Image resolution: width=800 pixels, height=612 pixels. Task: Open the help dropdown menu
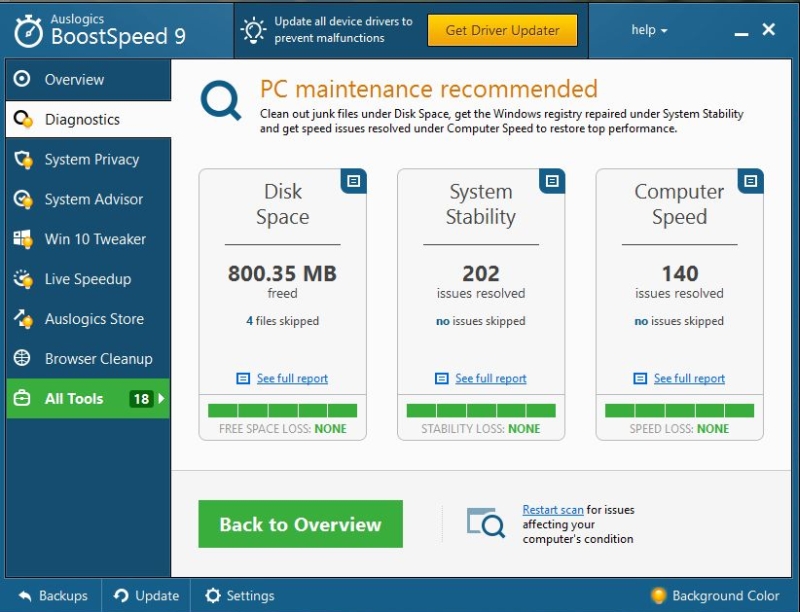pyautogui.click(x=649, y=30)
